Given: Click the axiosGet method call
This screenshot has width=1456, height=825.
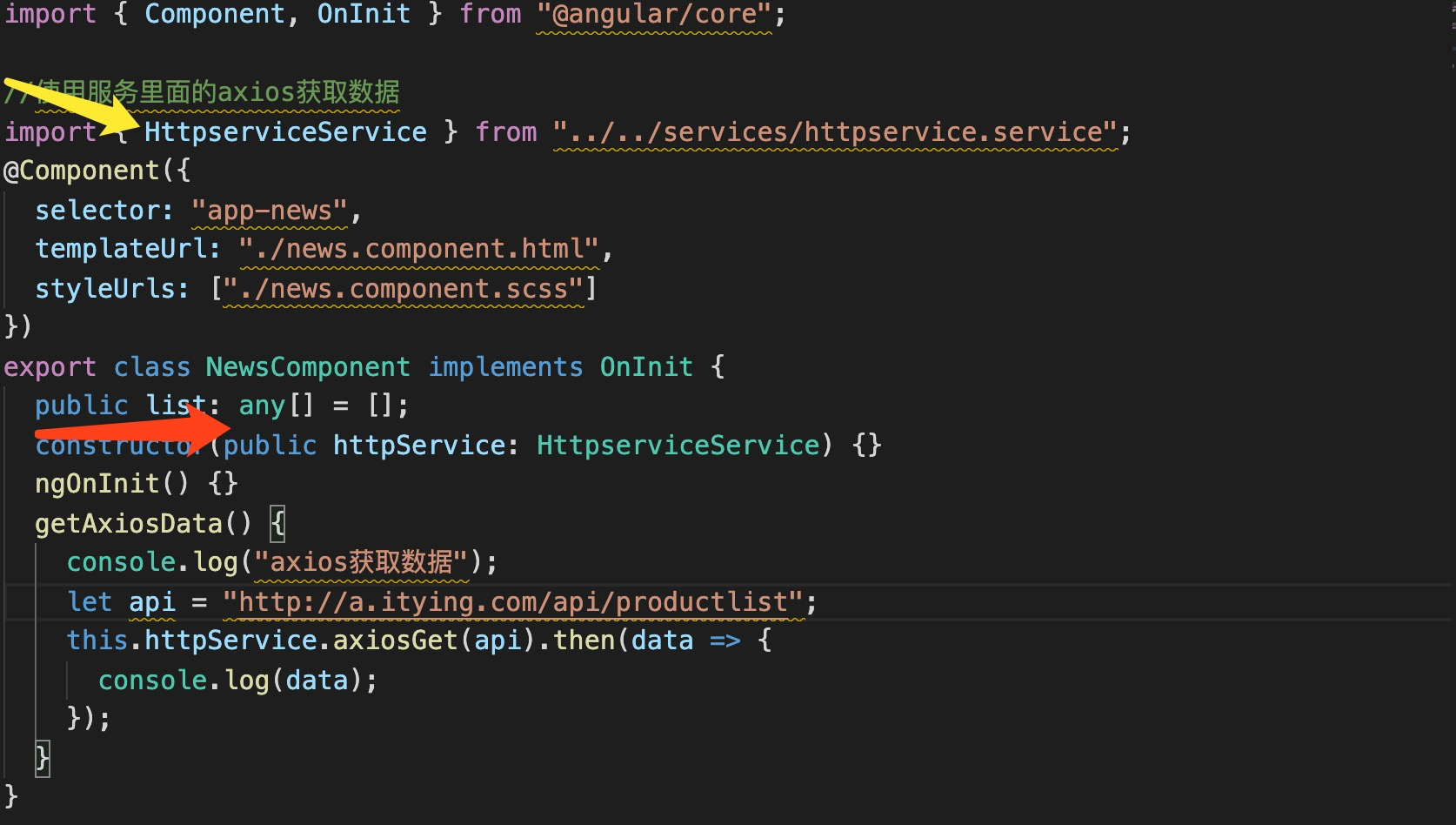Looking at the screenshot, I should tap(396, 640).
